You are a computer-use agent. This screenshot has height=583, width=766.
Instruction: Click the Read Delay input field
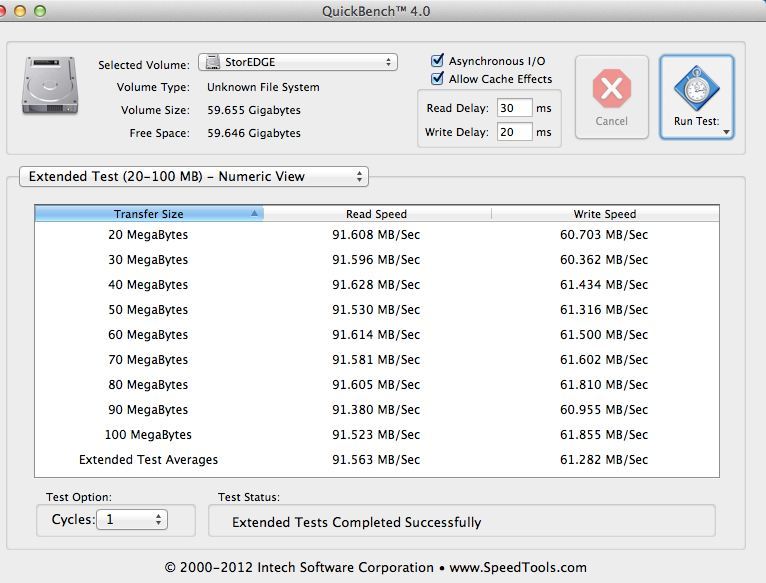514,108
